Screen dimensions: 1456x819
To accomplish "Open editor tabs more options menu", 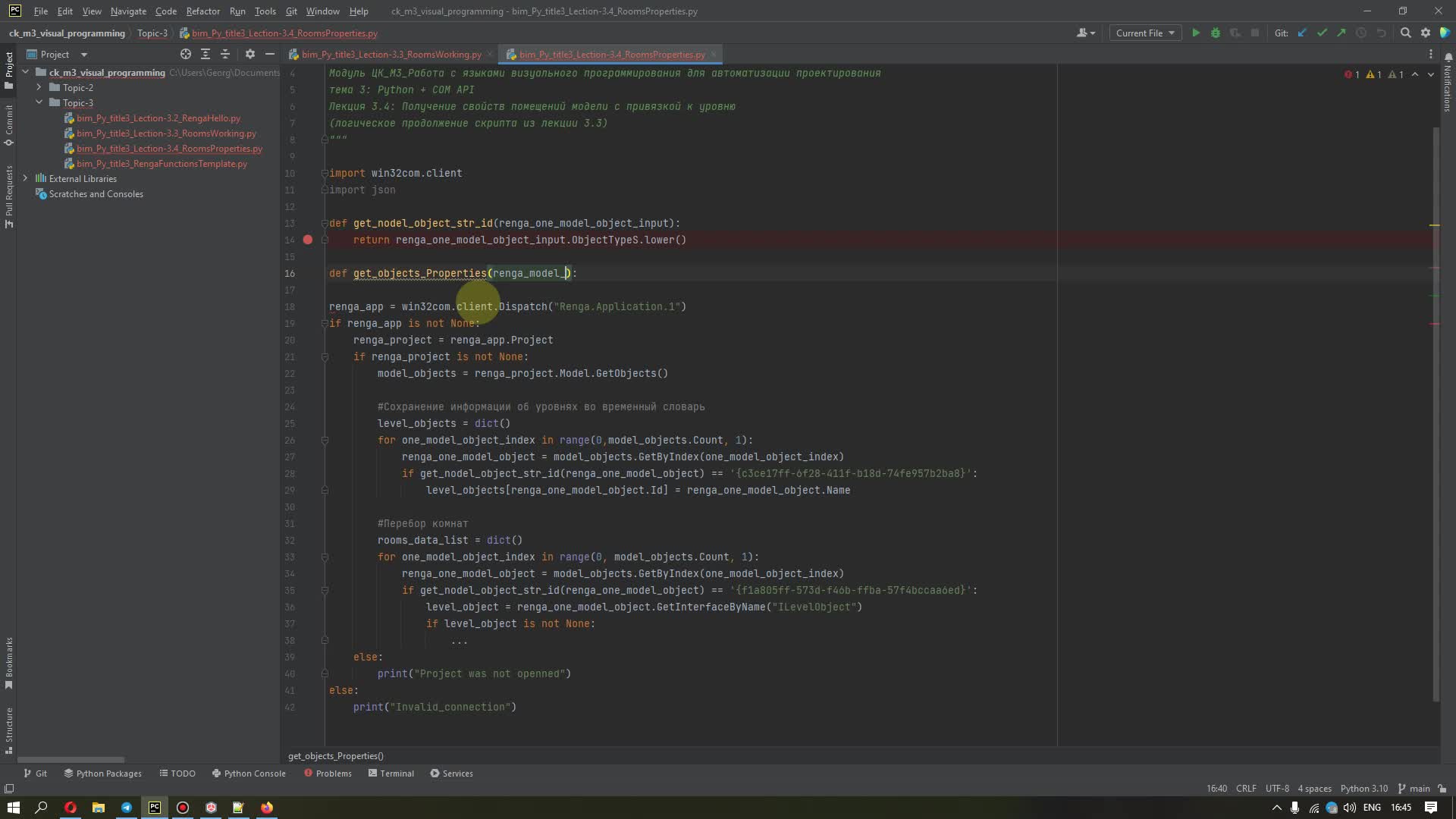I will pos(1431,54).
